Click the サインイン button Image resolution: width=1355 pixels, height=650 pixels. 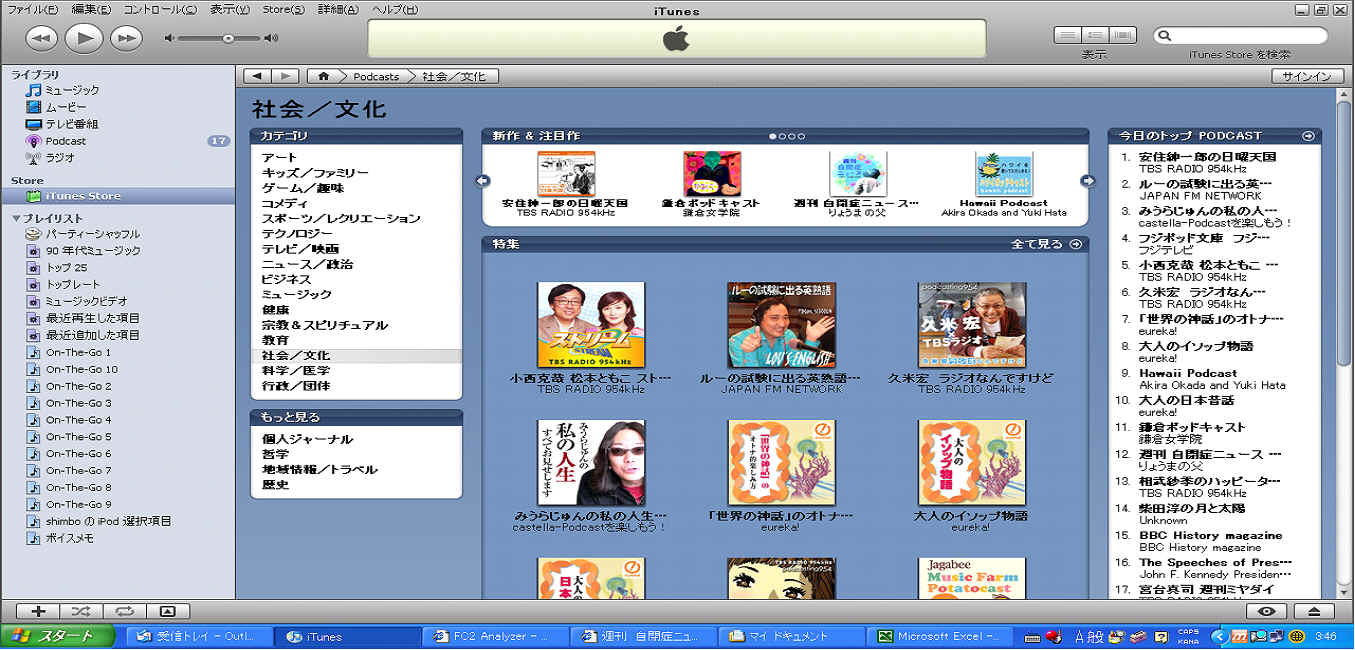(1307, 76)
